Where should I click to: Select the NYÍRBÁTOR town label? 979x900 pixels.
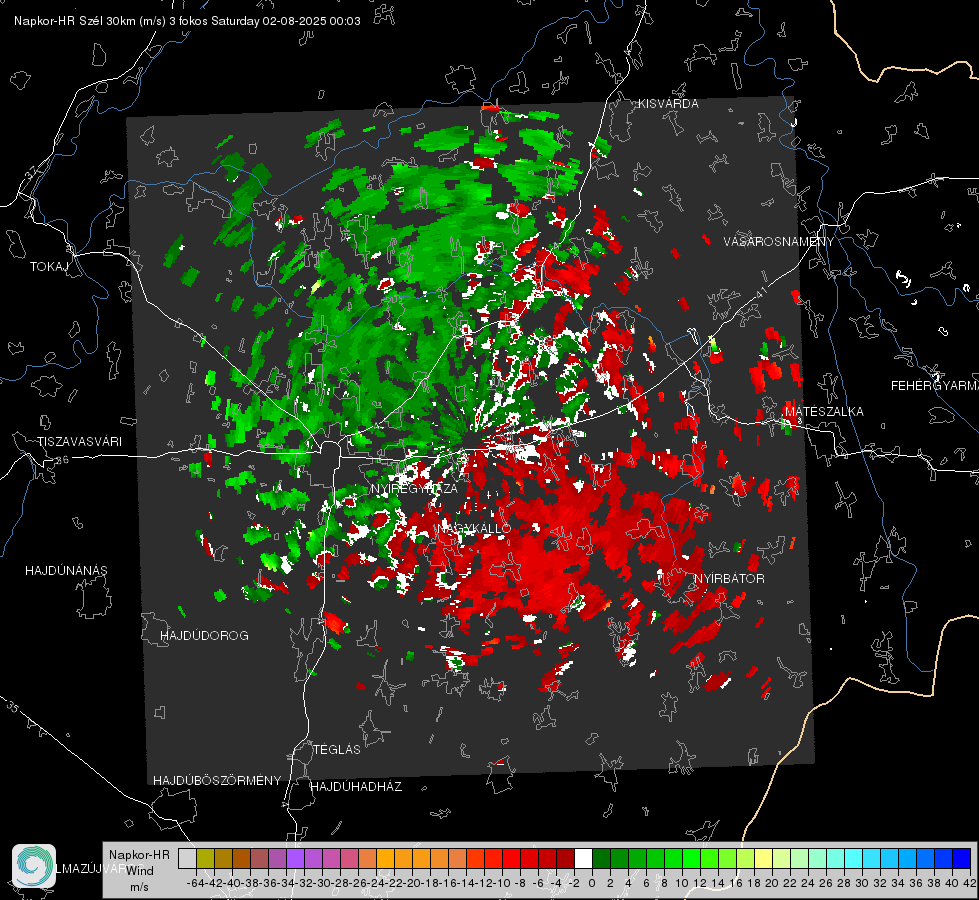(729, 579)
